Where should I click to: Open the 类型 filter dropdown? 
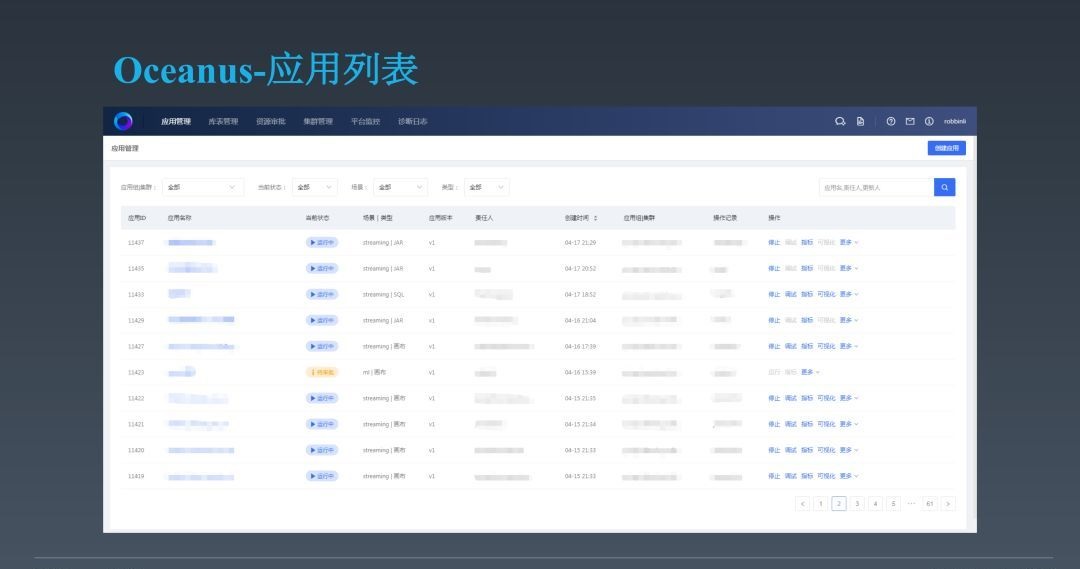click(487, 187)
